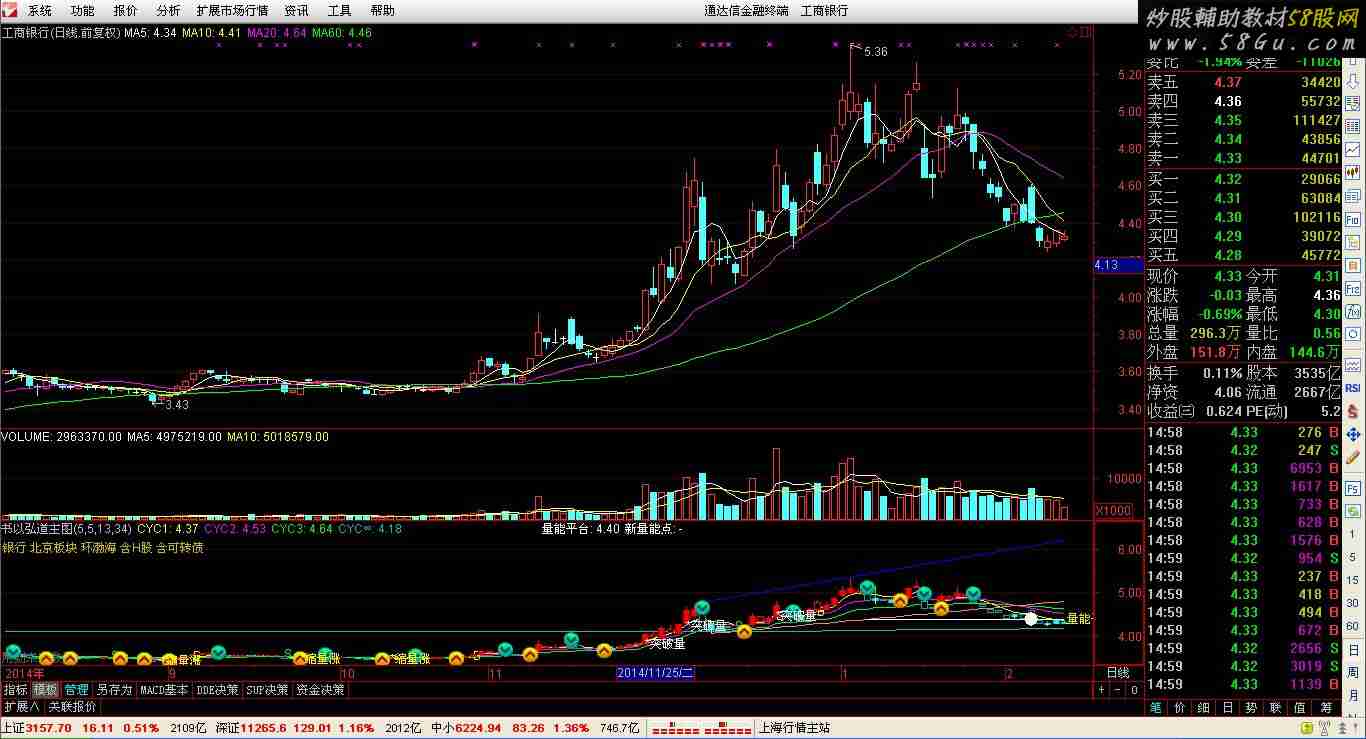
Task: Click the chart top-right window layout icon
Action: pos(1086,32)
